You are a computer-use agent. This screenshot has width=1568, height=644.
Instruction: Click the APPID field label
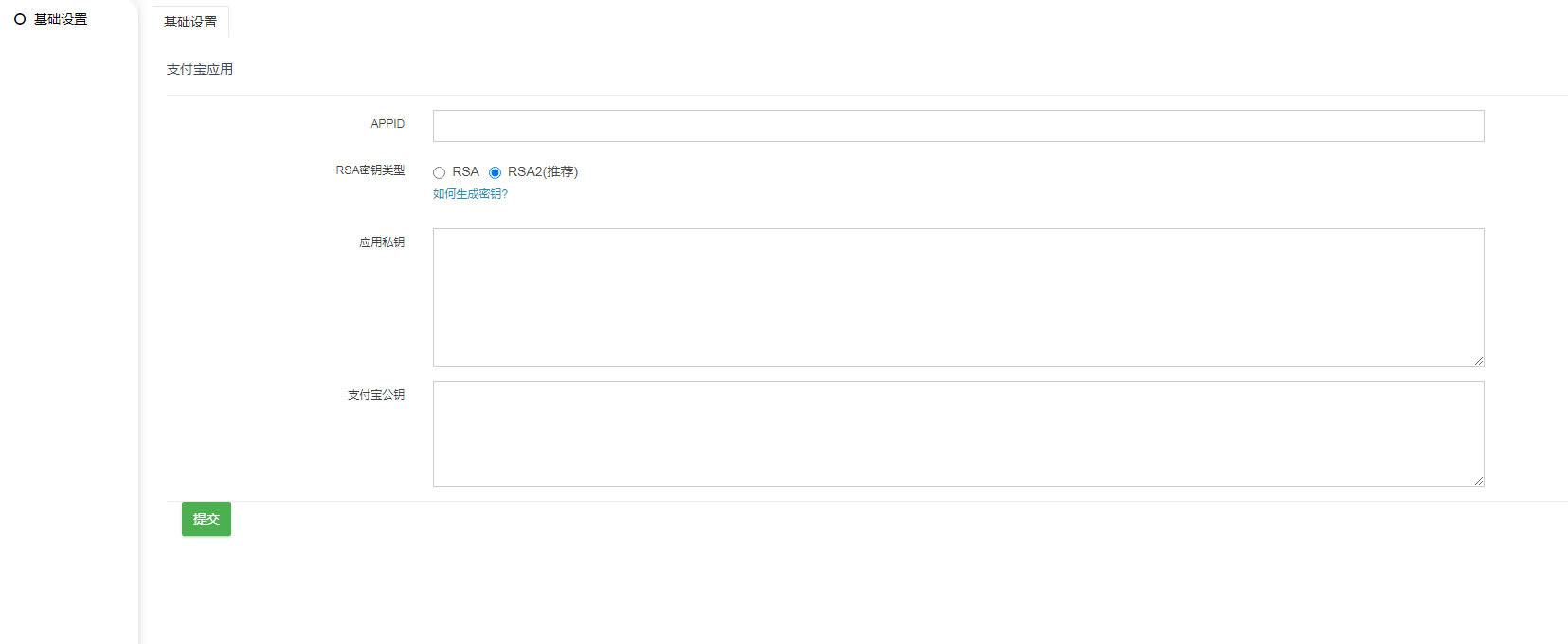387,124
